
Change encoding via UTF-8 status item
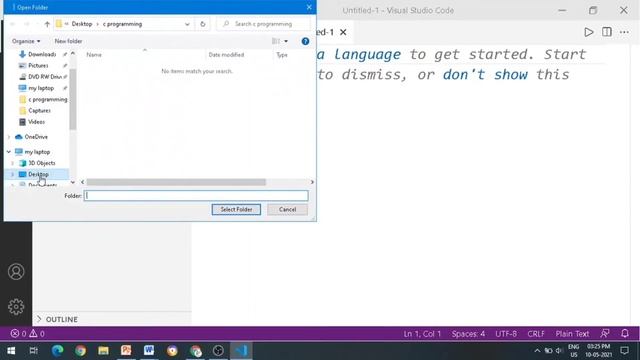[x=506, y=333]
